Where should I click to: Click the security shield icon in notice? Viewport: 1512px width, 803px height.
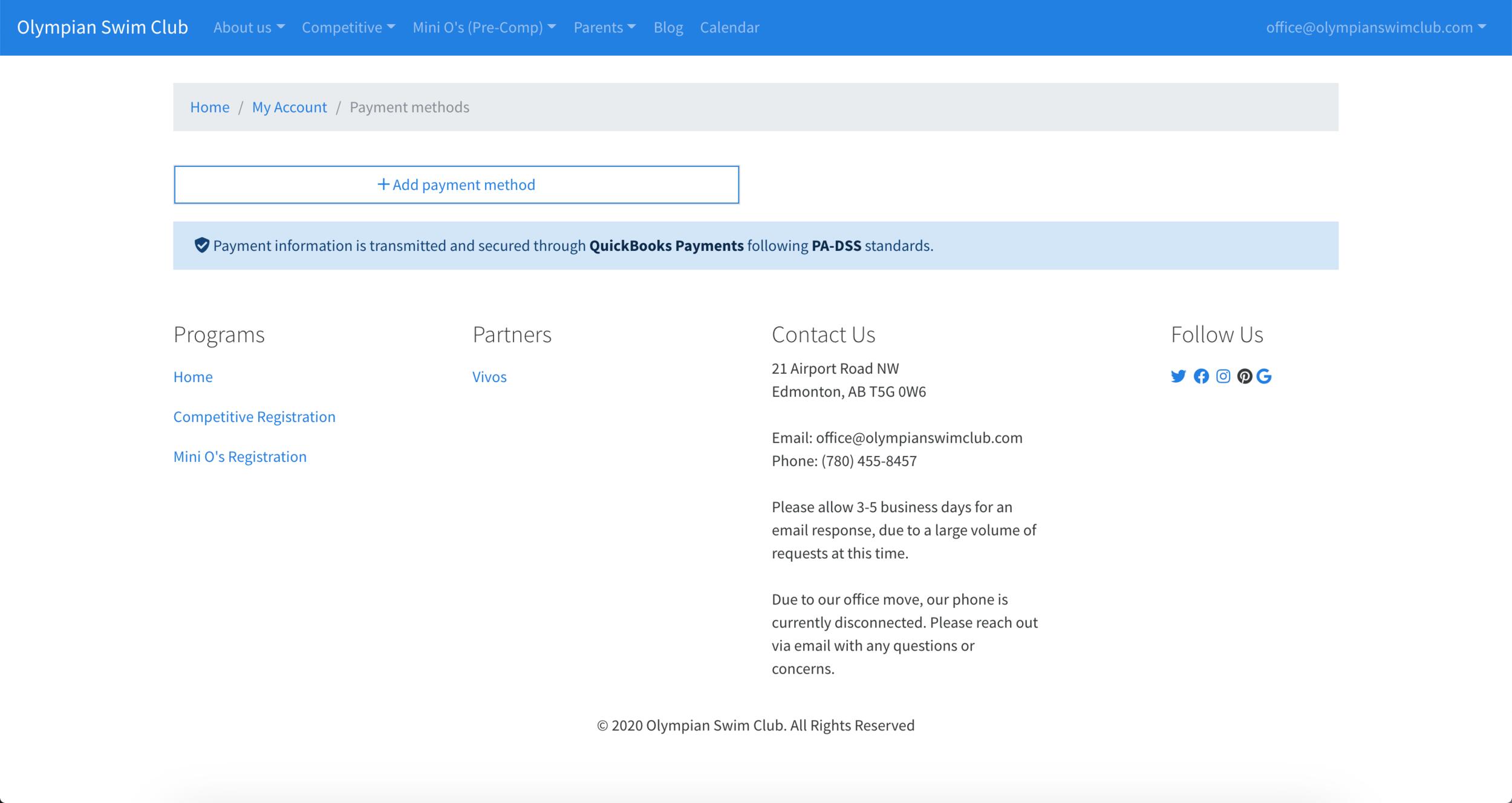click(202, 245)
